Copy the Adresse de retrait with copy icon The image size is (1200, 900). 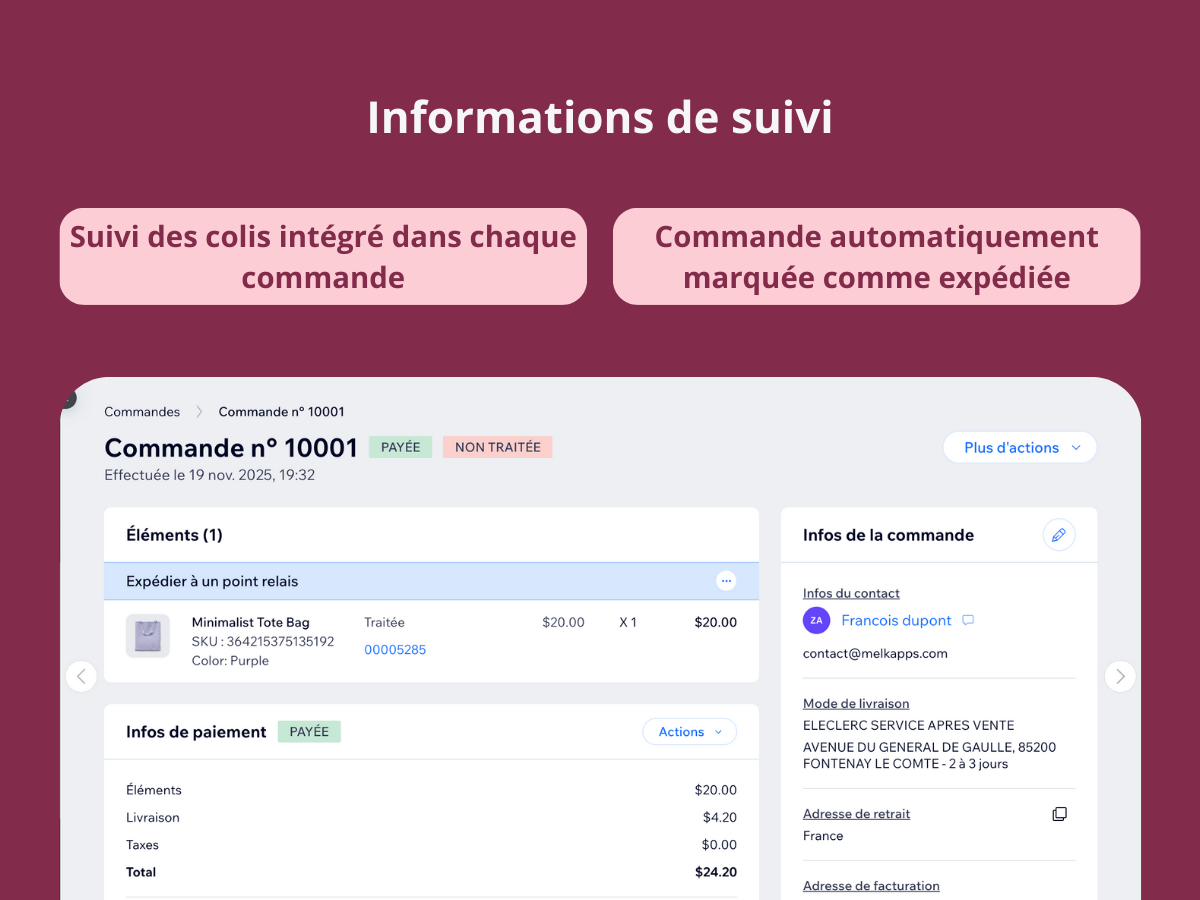coord(1059,814)
